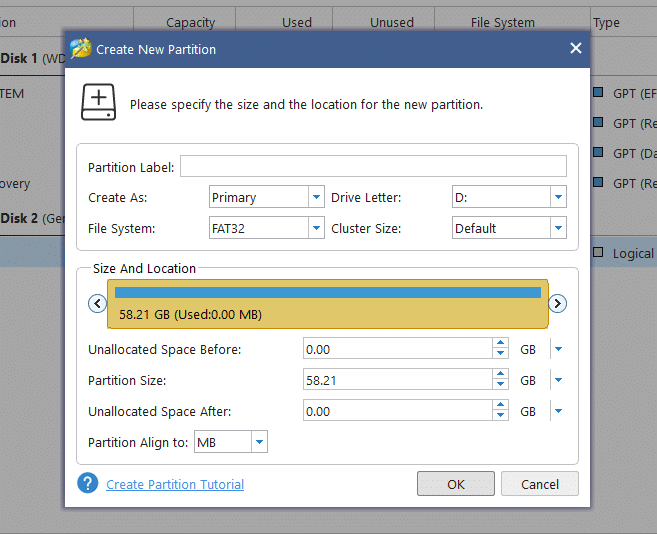This screenshot has width=657, height=534.
Task: Click the right arrow beside partition bar
Action: tap(558, 303)
